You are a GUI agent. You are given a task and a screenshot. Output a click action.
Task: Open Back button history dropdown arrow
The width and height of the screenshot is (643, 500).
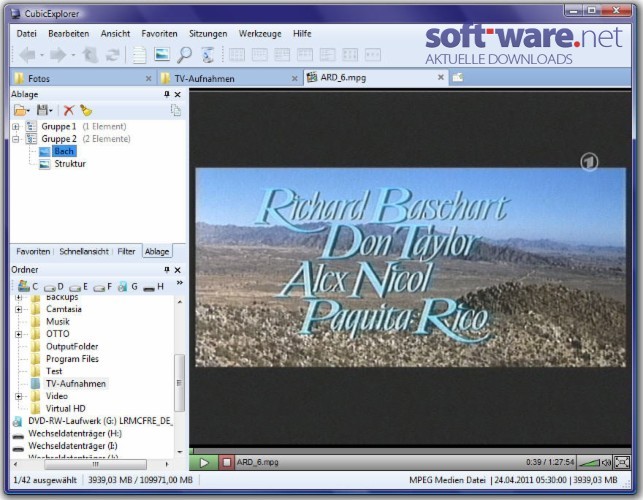(x=42, y=55)
